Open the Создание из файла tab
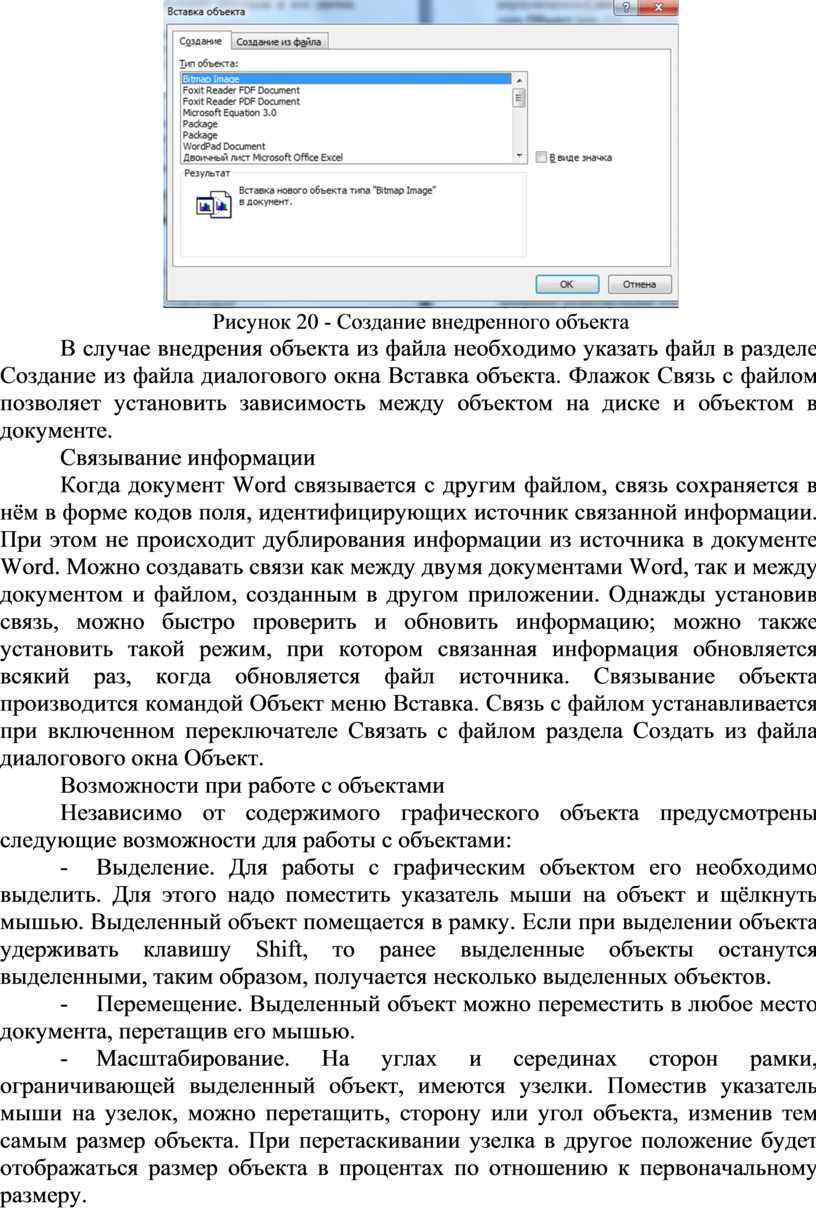The height and width of the screenshot is (1209, 816). coord(280,42)
